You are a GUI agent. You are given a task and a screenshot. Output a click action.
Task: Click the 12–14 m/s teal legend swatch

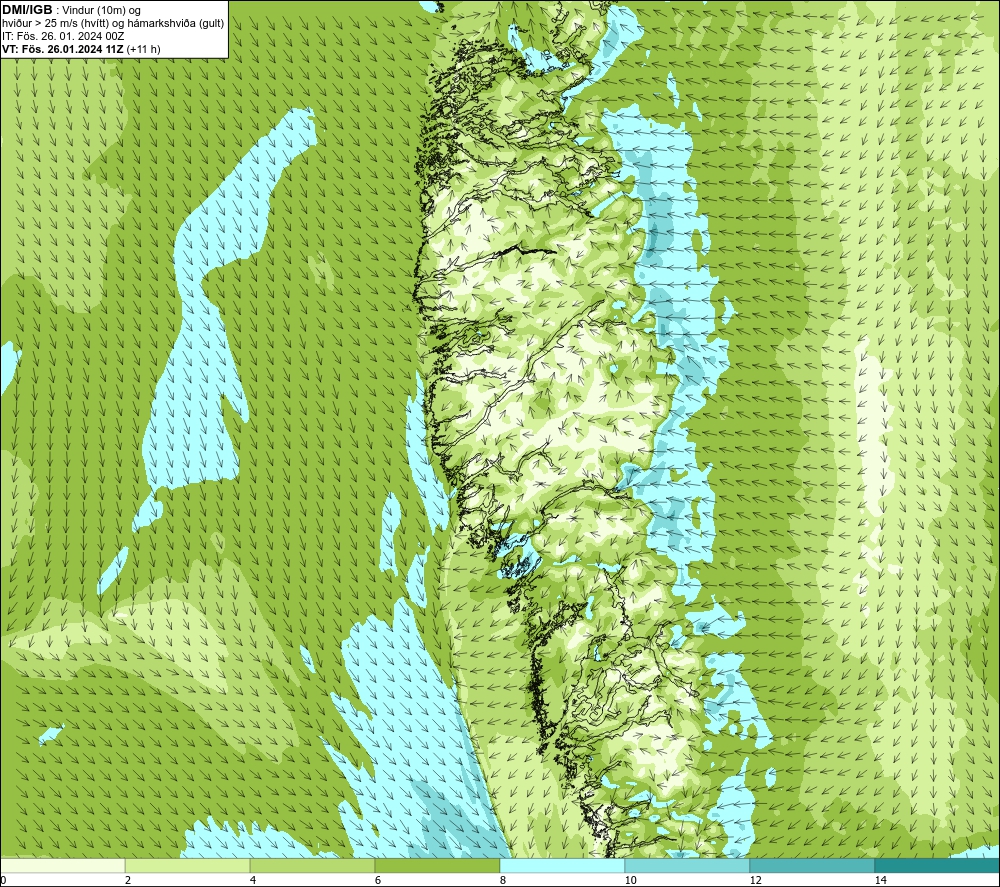click(812, 865)
